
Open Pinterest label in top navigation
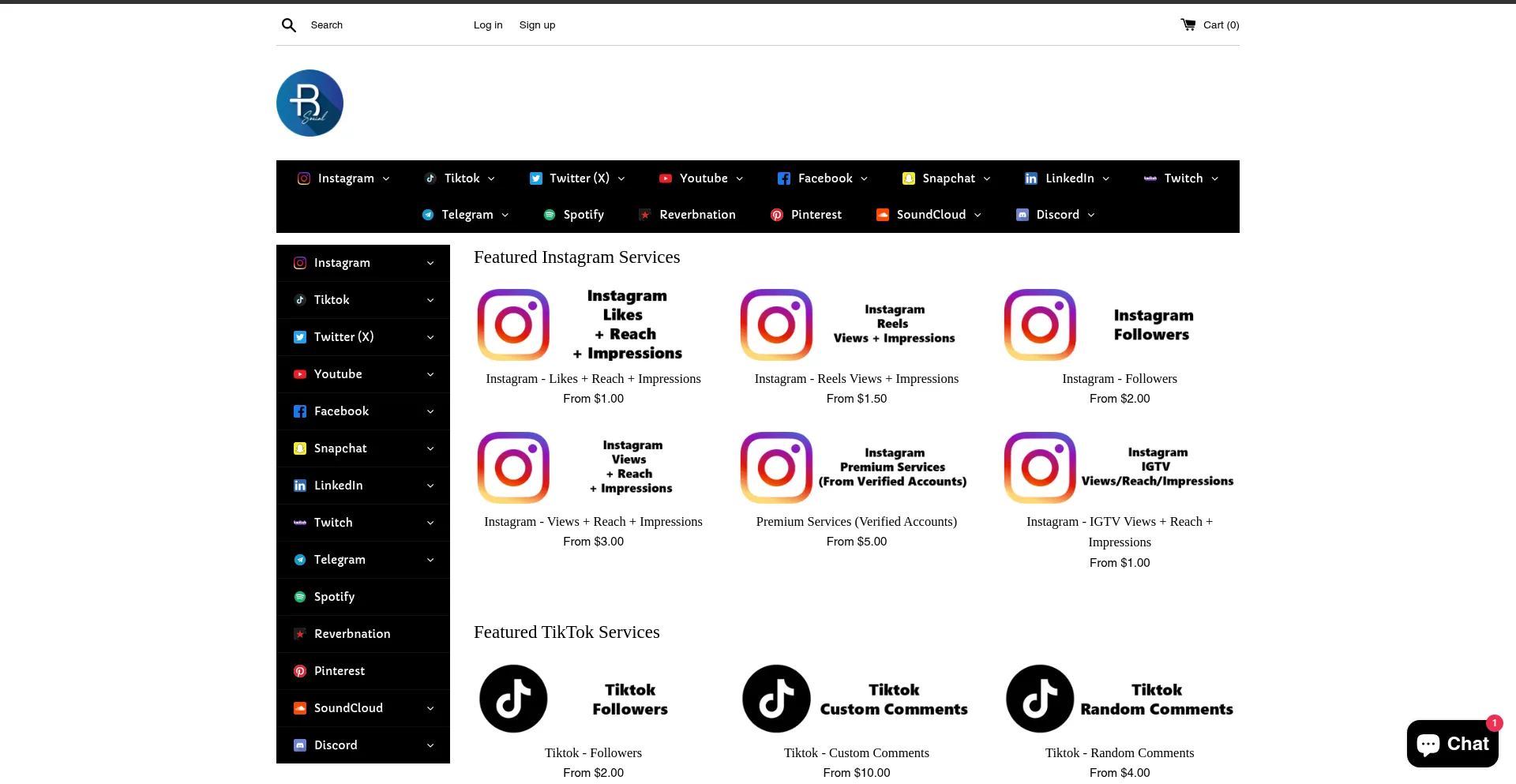(x=816, y=215)
